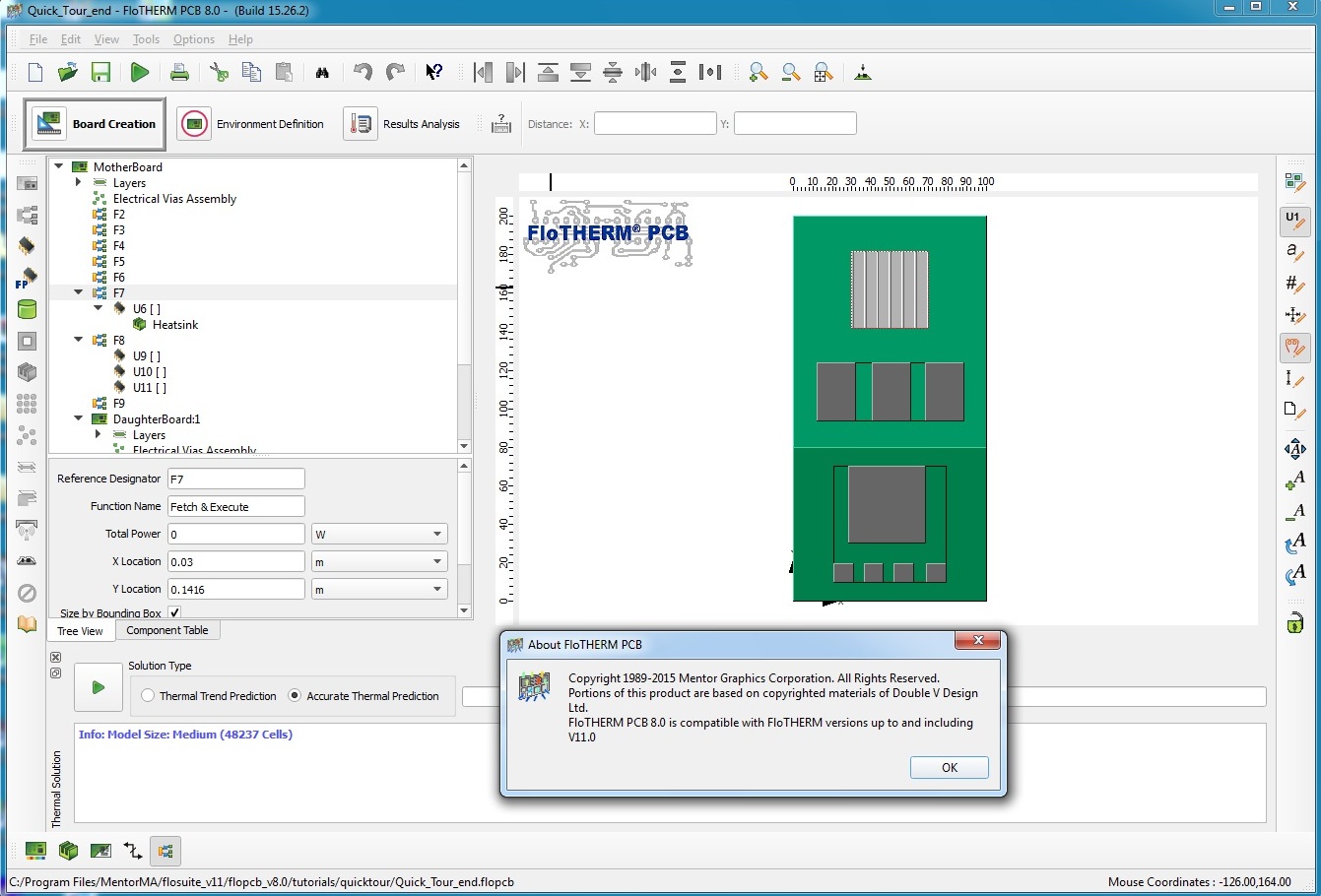
Task: Switch to Results Analysis mode
Action: tap(403, 124)
